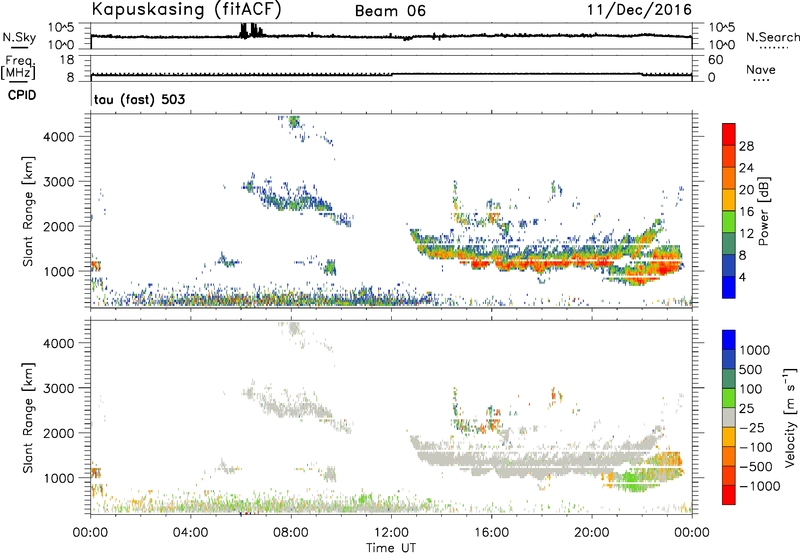This screenshot has width=800, height=554.
Task: Click the '-1000' velocity colorbar value
Action: 759,486
